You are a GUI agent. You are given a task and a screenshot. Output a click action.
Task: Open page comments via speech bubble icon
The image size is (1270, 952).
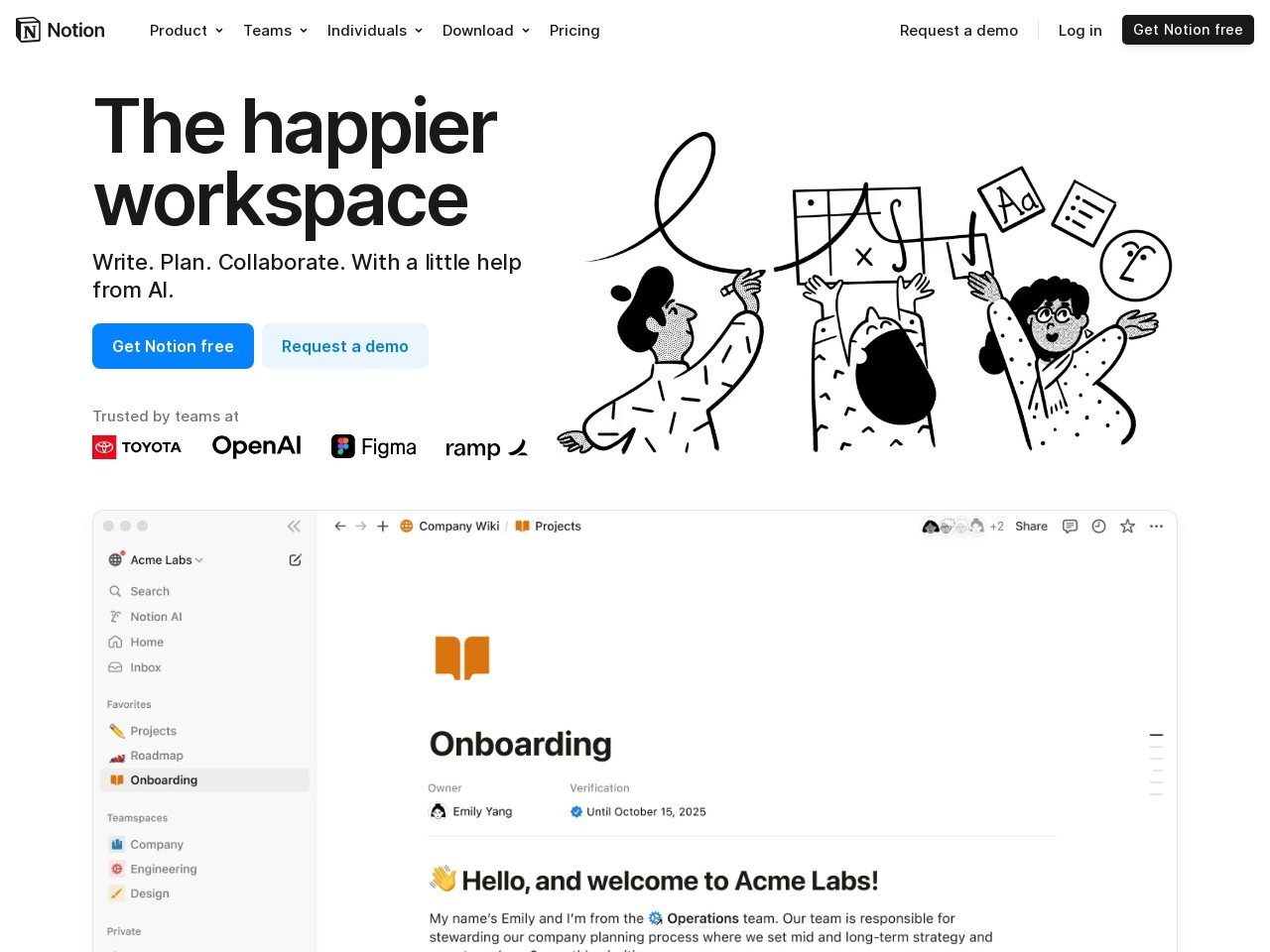tap(1070, 526)
